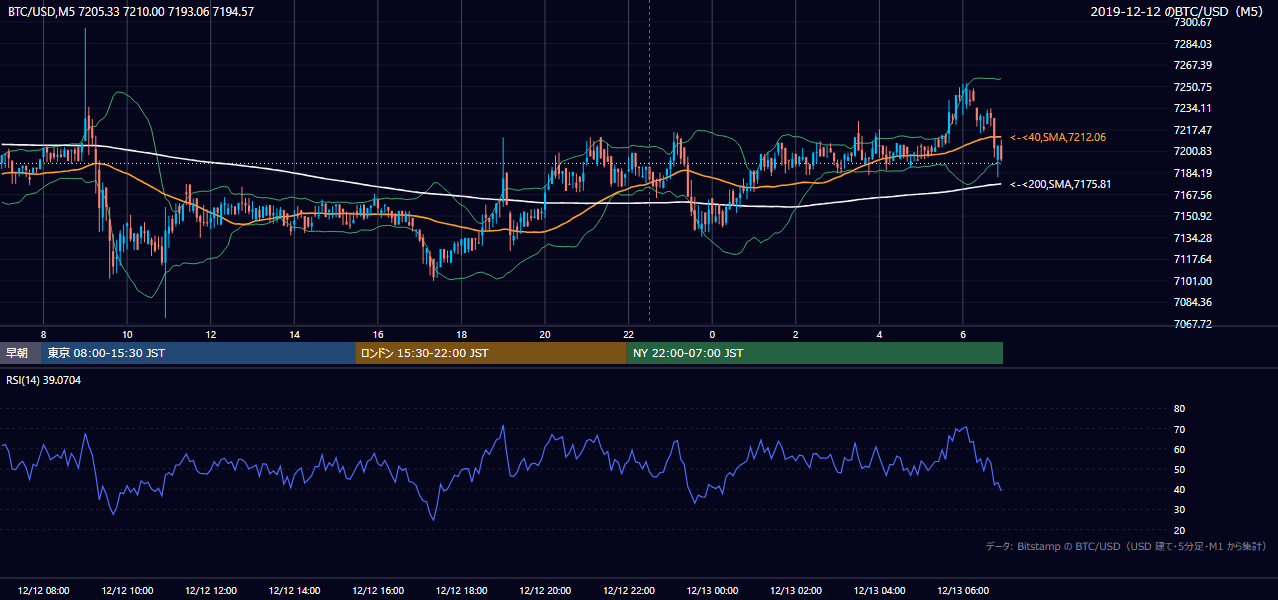Click the 12/13 06:00 date label
1278x600 pixels.
(x=963, y=591)
